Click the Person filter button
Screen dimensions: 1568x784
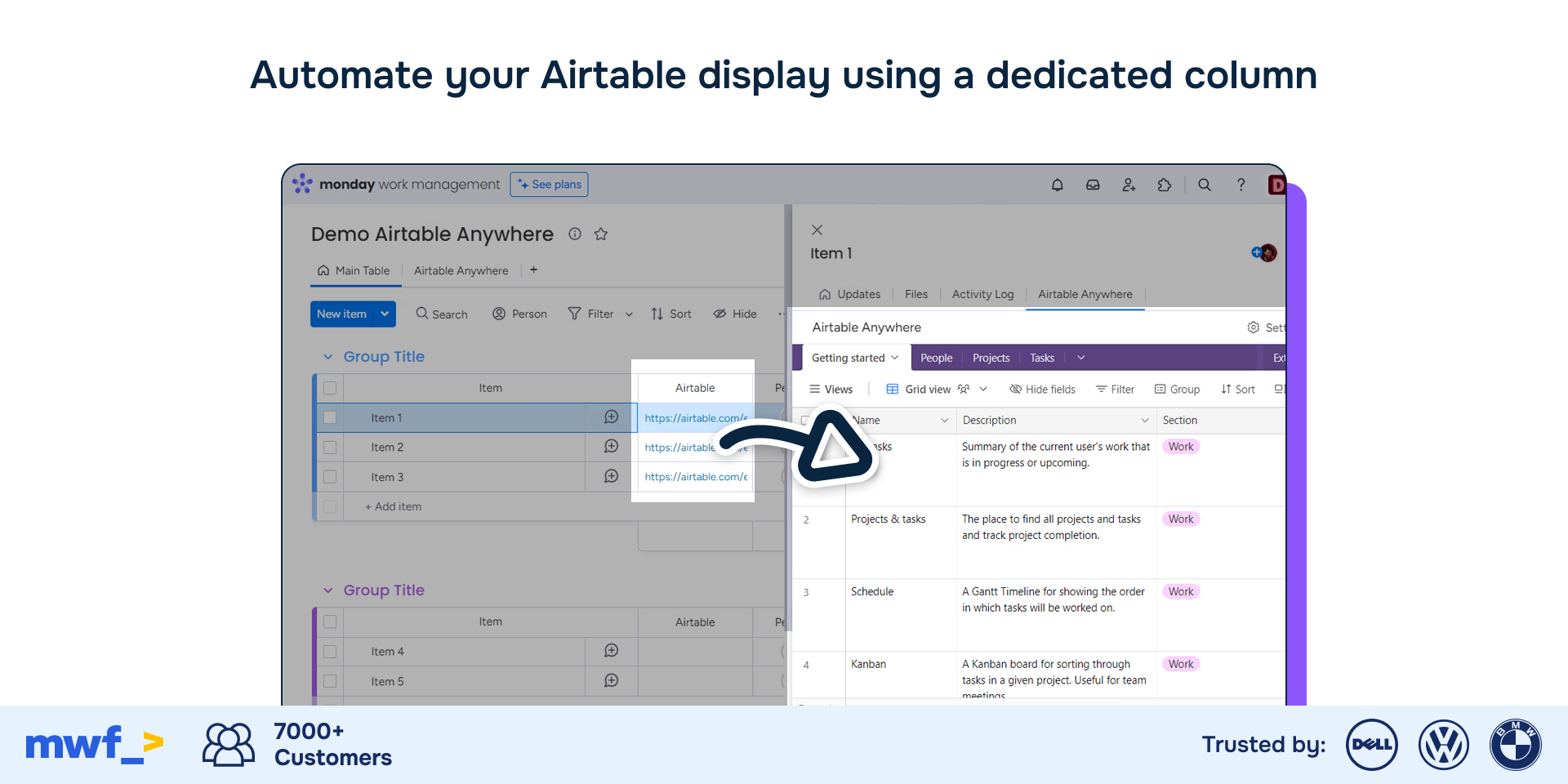519,314
